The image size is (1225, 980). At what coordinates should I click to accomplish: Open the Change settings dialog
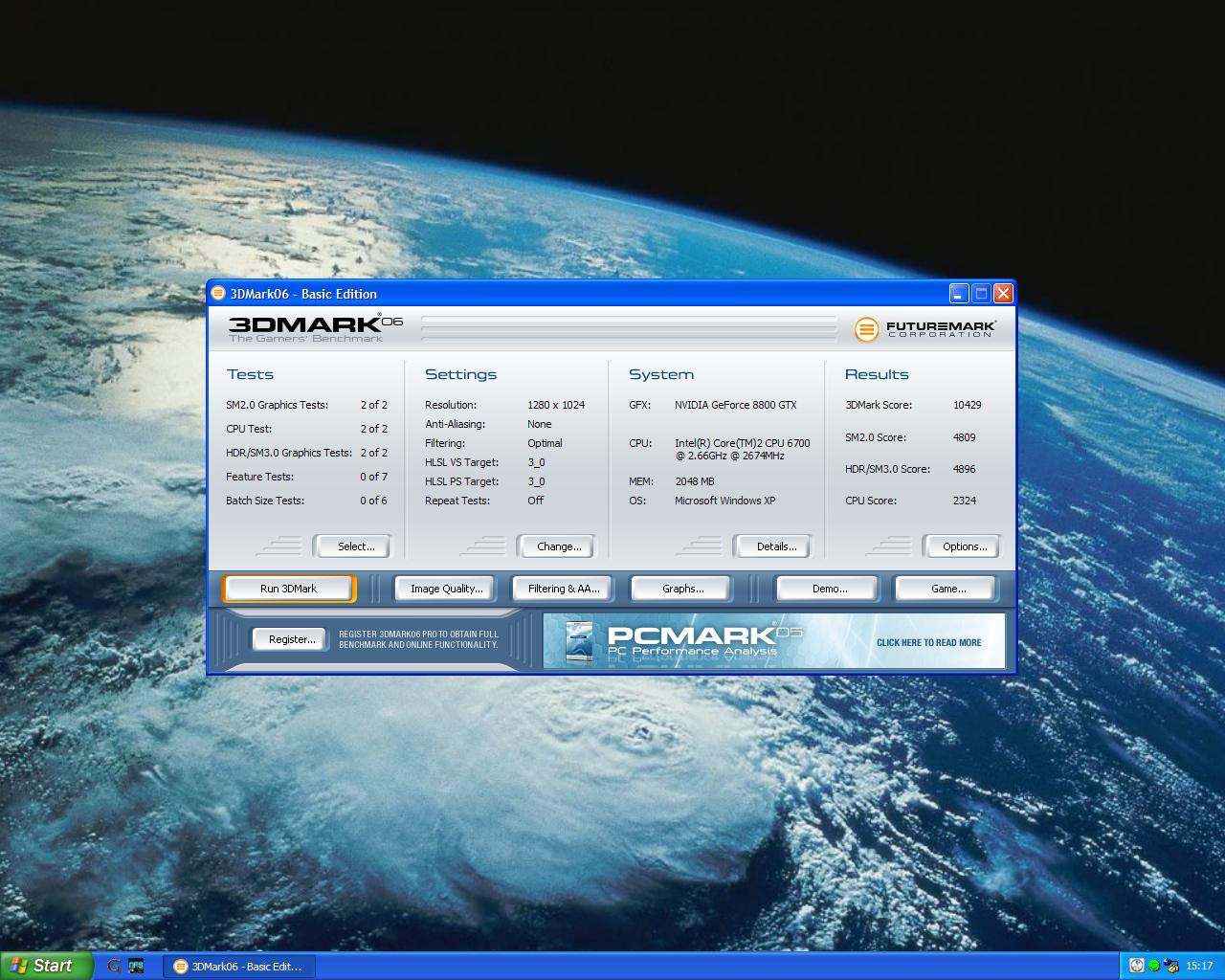click(x=556, y=546)
